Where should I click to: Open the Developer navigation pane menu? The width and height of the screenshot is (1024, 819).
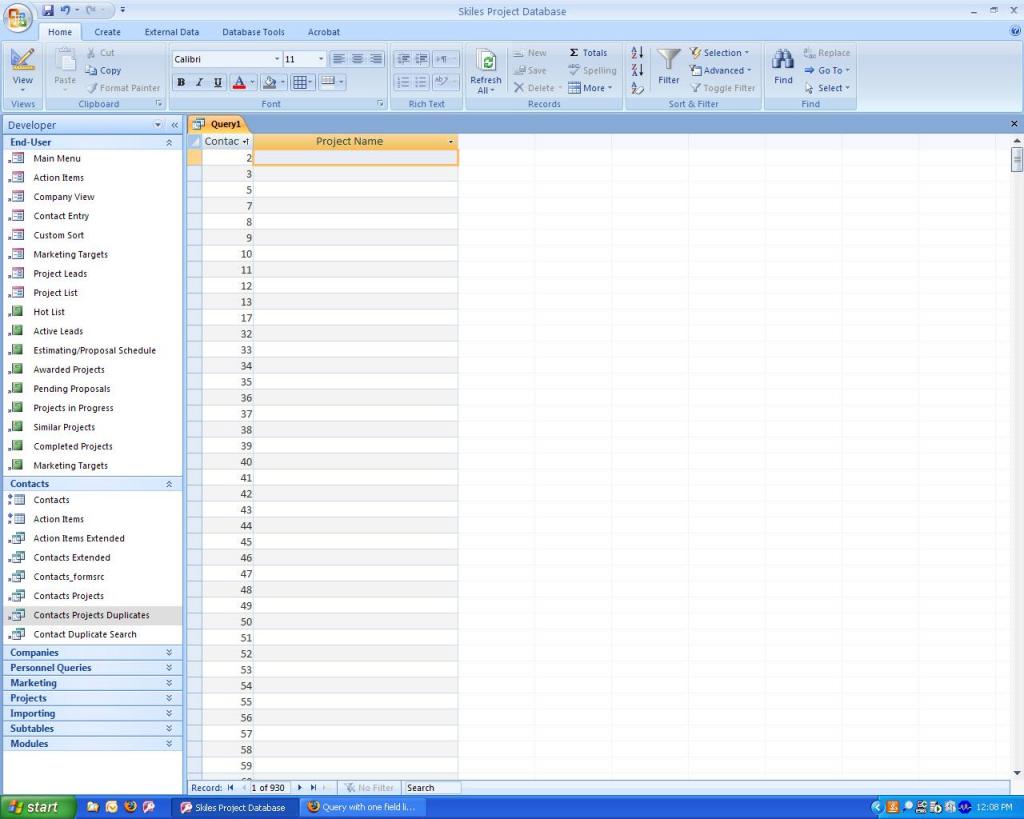pos(157,125)
